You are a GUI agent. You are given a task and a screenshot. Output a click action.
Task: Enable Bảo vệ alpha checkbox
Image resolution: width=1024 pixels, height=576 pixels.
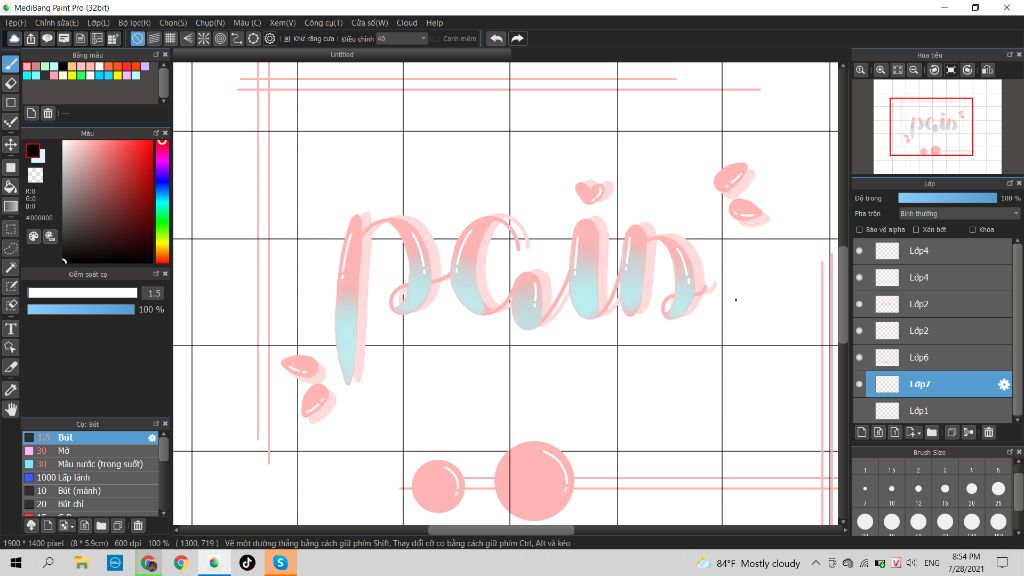pos(859,230)
